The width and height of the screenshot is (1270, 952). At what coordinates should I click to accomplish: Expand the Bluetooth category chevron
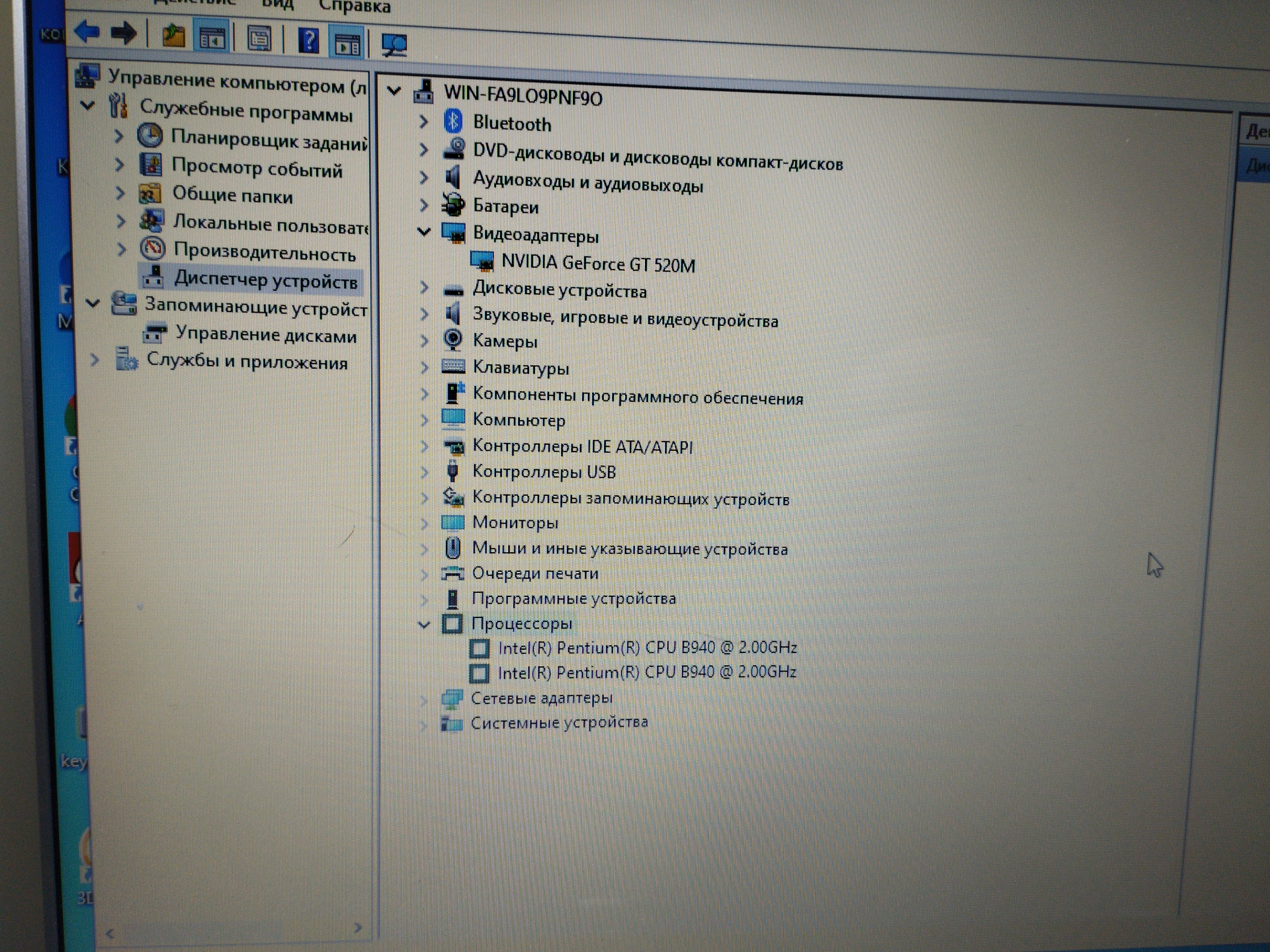[x=424, y=122]
